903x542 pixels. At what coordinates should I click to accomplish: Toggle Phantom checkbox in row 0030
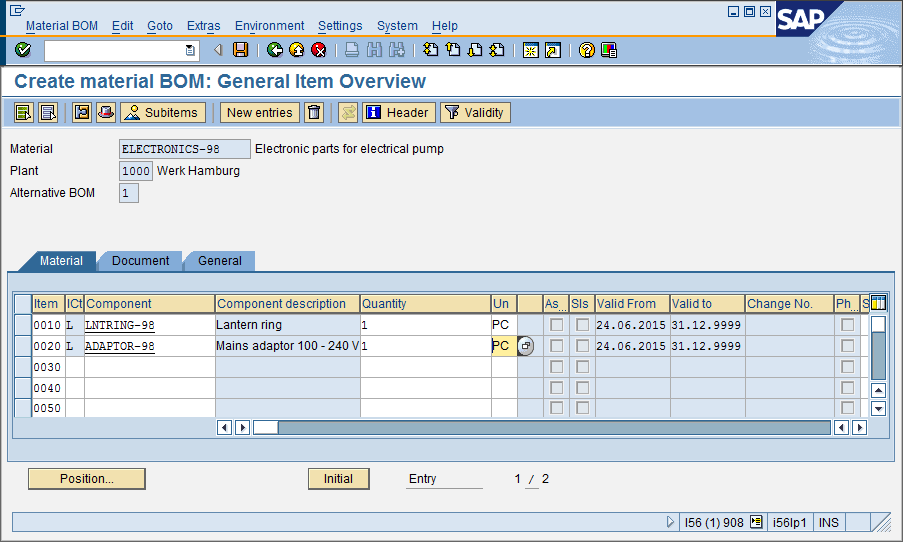[x=847, y=367]
